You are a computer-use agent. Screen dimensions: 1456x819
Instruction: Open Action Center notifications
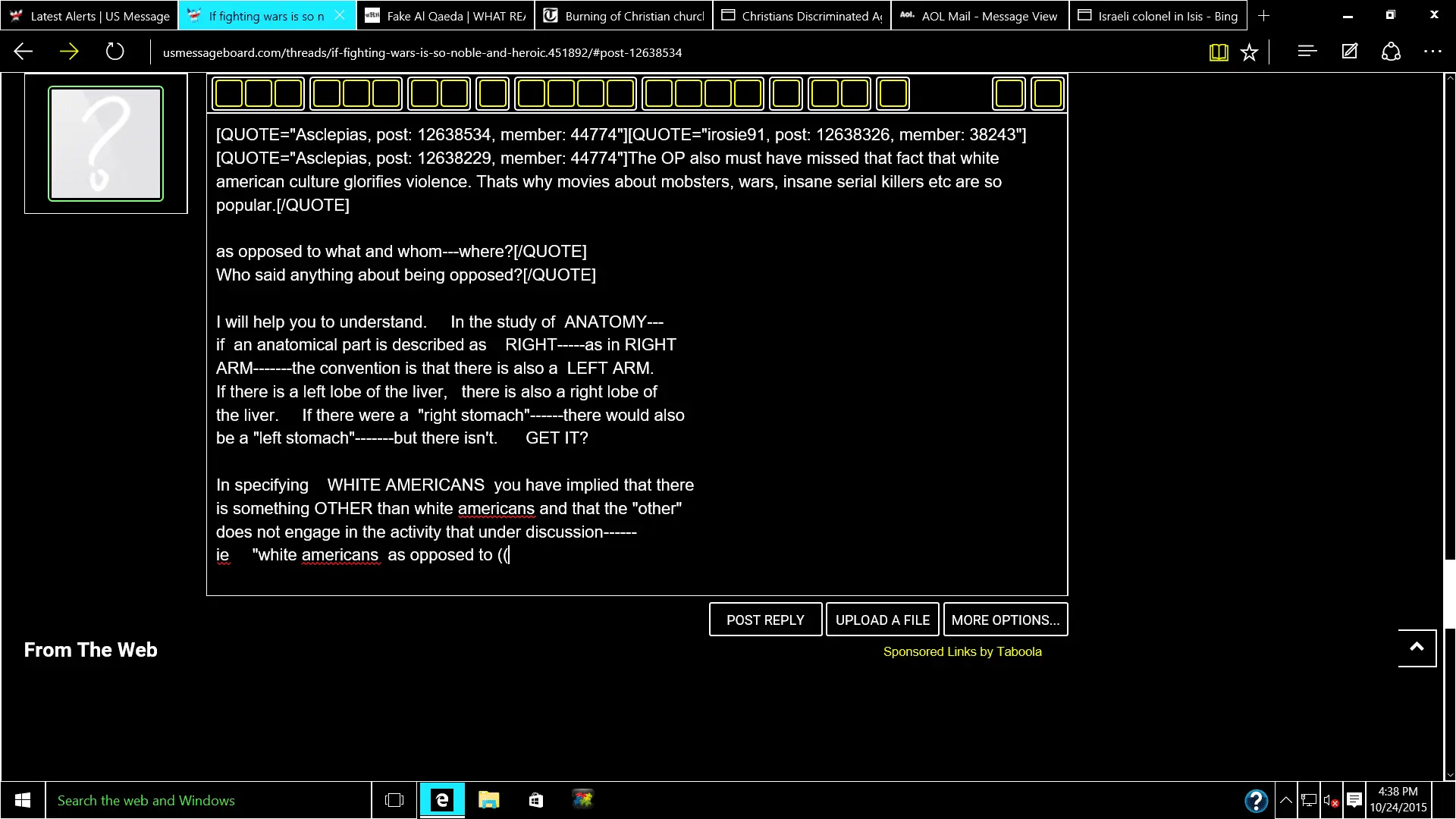(x=1354, y=800)
